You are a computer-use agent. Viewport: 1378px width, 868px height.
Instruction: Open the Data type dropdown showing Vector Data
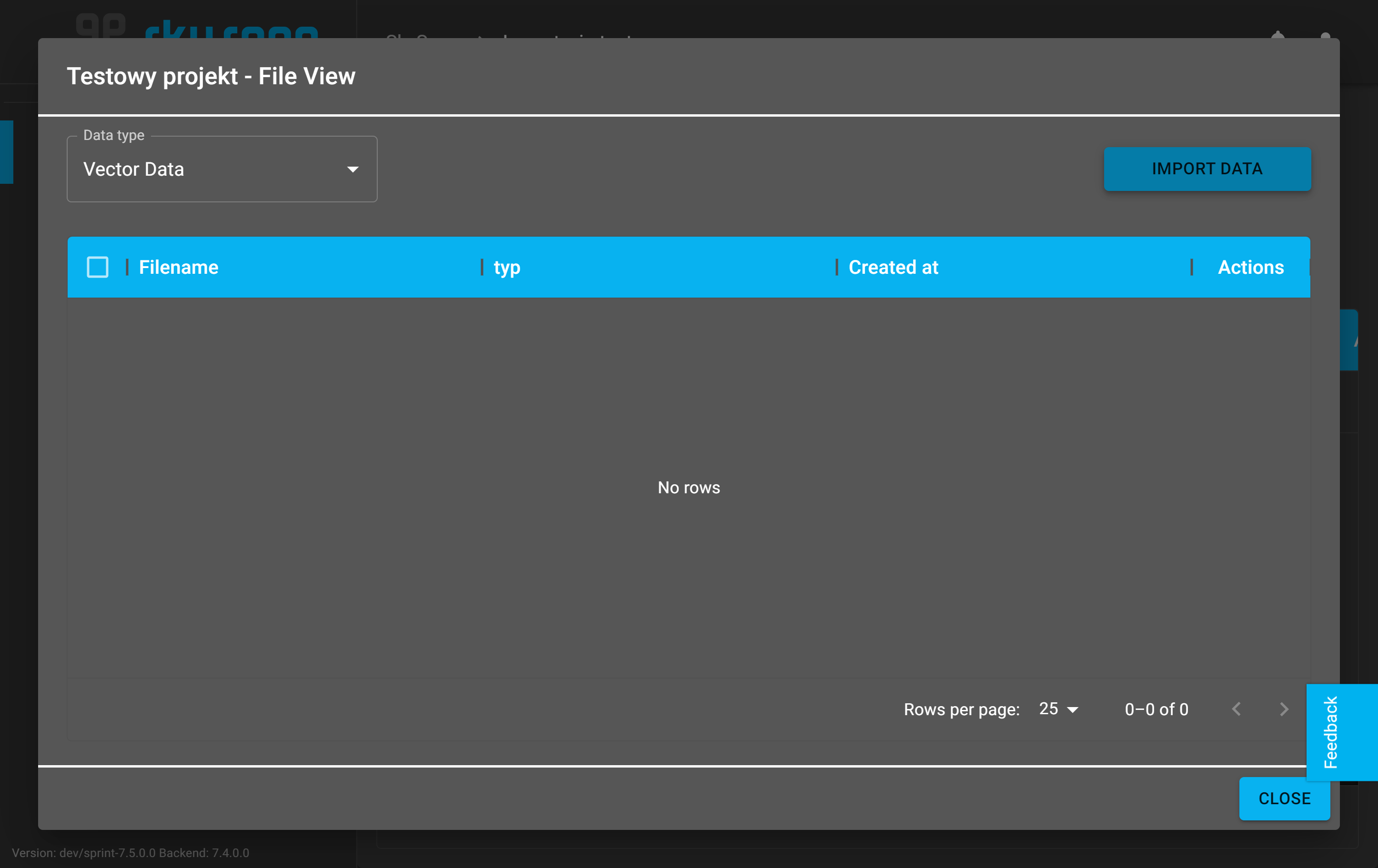pos(222,169)
